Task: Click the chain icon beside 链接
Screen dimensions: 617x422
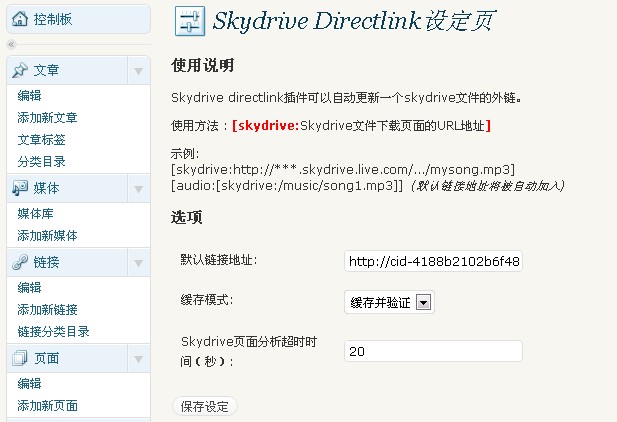Action: (20, 262)
